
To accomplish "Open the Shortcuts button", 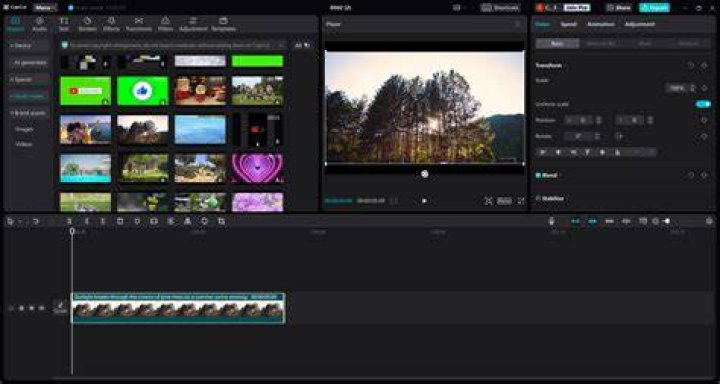I will (501, 8).
